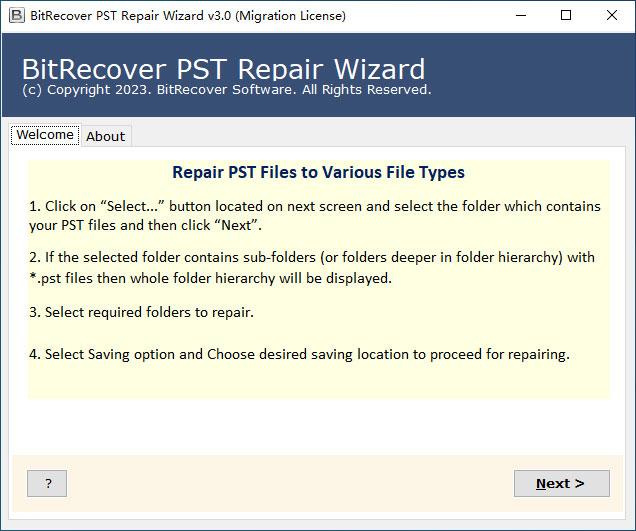Viewport: 636px width, 531px height.
Task: Click the step "3. Select required folders to repair."
Action: (x=142, y=312)
